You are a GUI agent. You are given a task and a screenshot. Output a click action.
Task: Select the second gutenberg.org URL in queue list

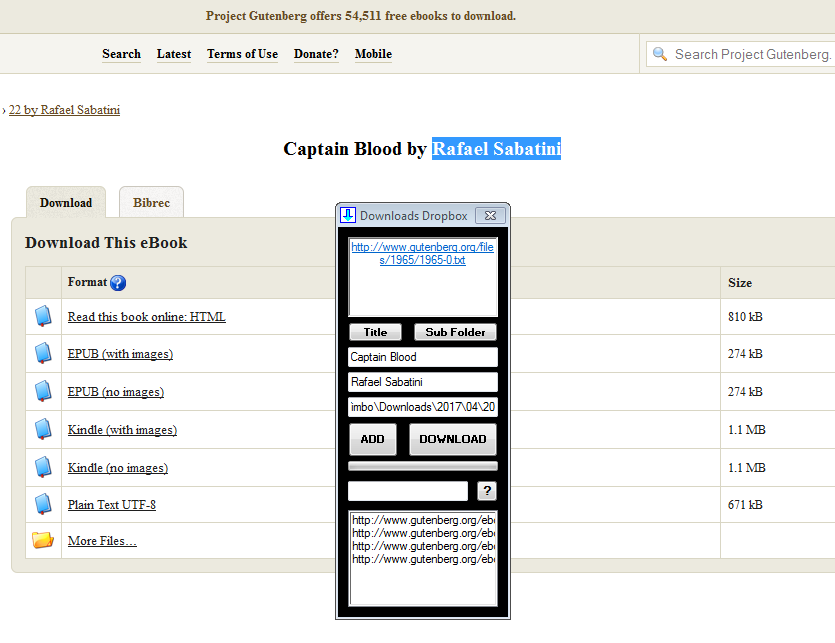click(423, 533)
